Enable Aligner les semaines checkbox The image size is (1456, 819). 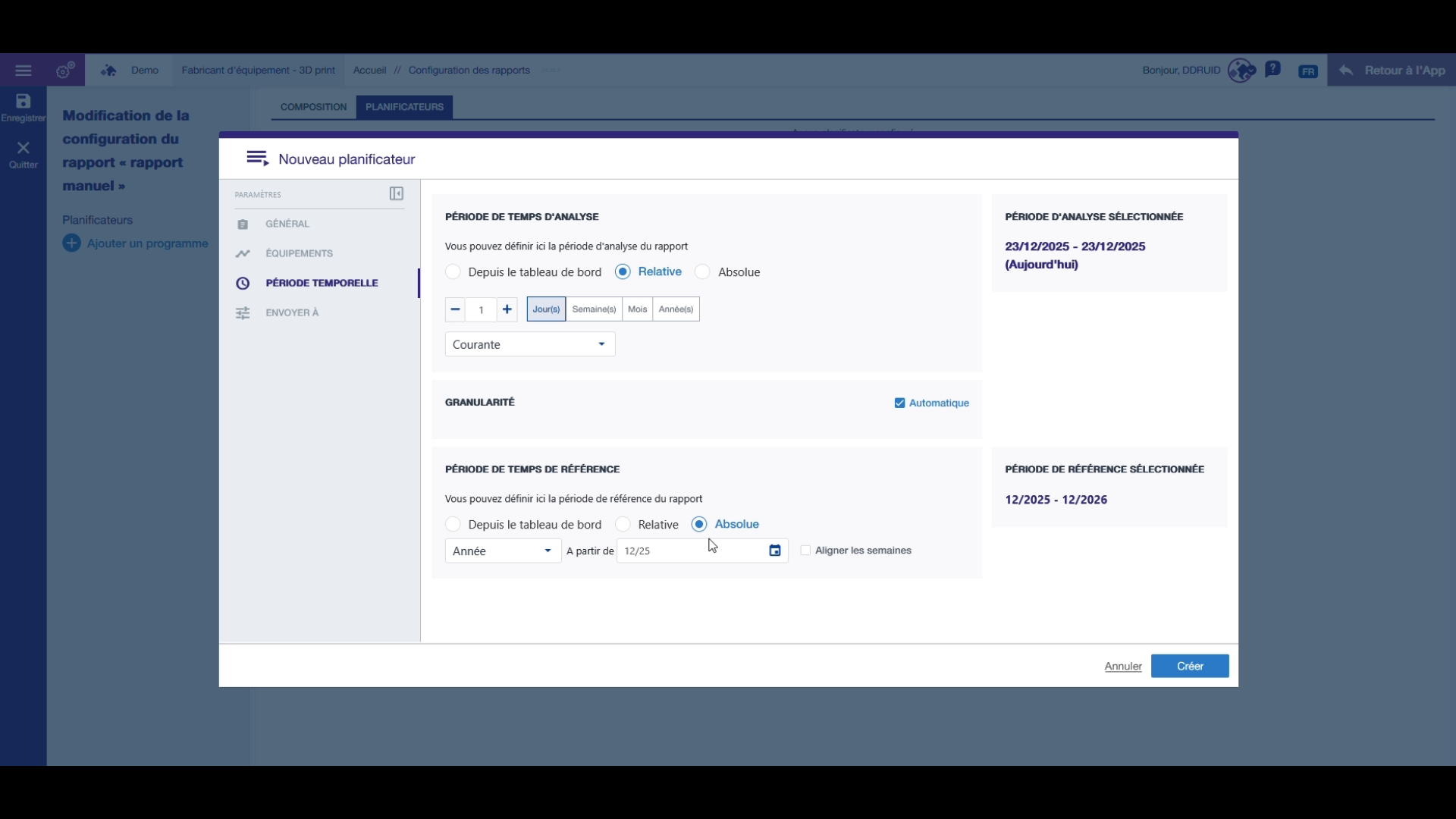point(805,551)
